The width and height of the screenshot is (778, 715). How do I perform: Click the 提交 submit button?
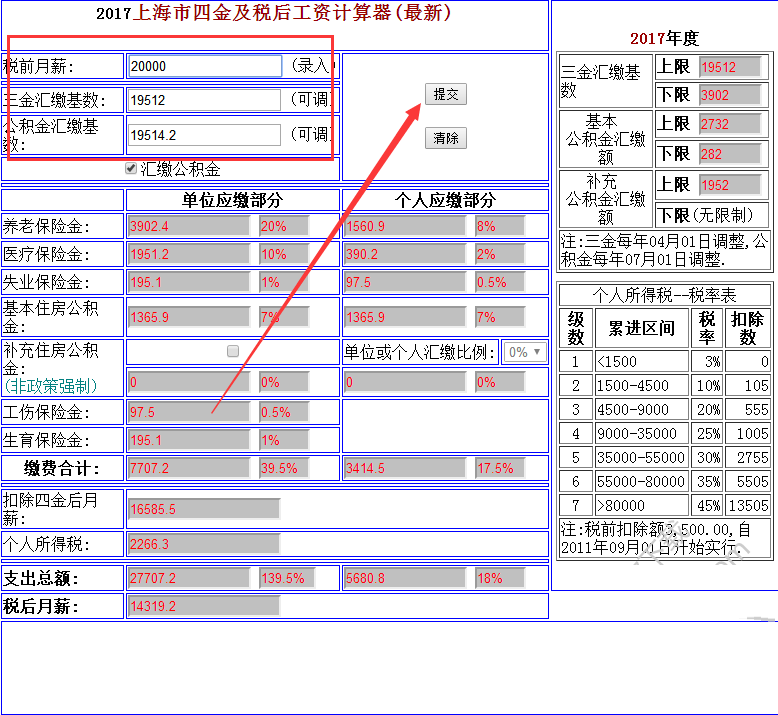click(x=446, y=94)
